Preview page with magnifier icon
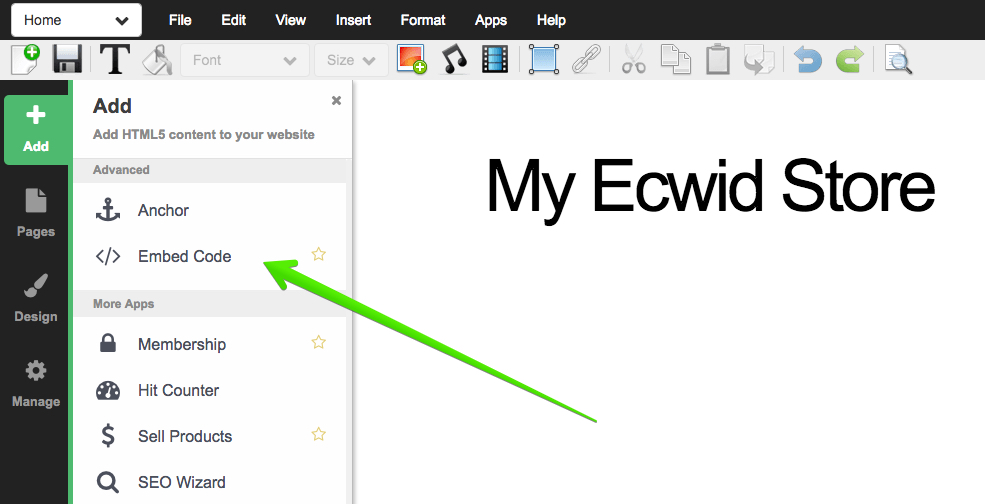This screenshot has width=985, height=504. (898, 60)
